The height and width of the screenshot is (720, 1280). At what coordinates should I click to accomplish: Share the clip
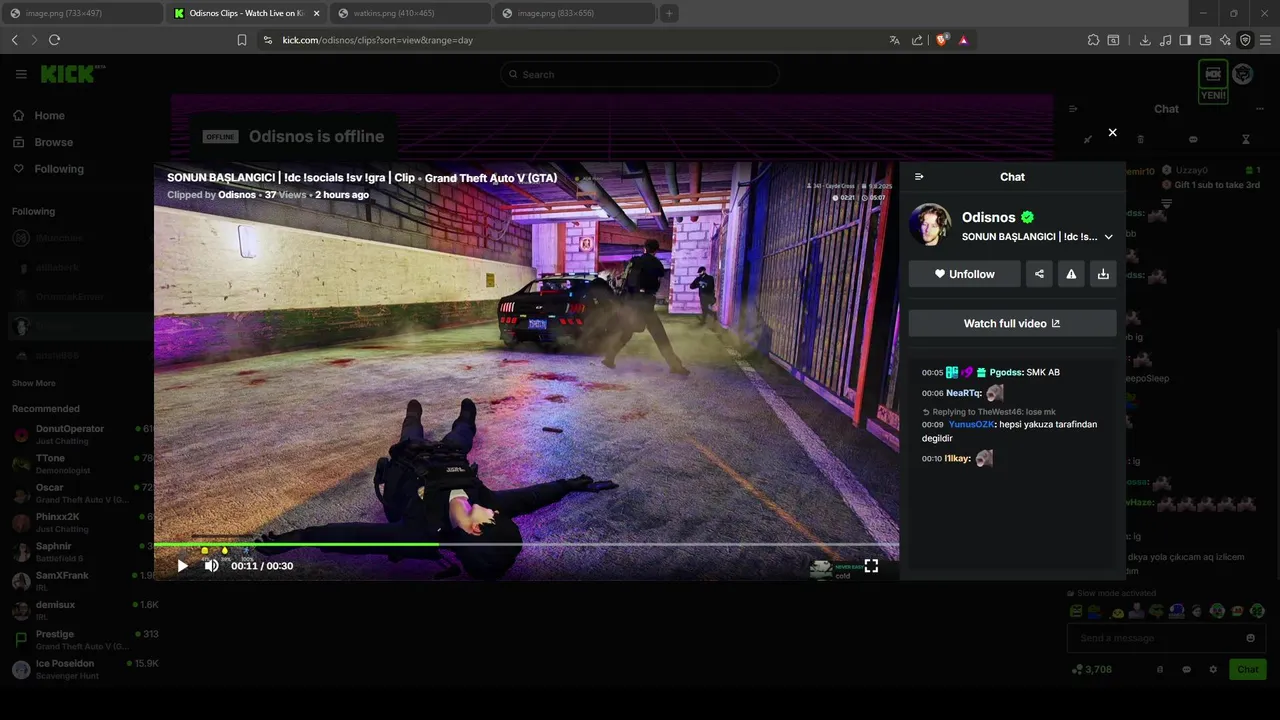pos(1039,274)
